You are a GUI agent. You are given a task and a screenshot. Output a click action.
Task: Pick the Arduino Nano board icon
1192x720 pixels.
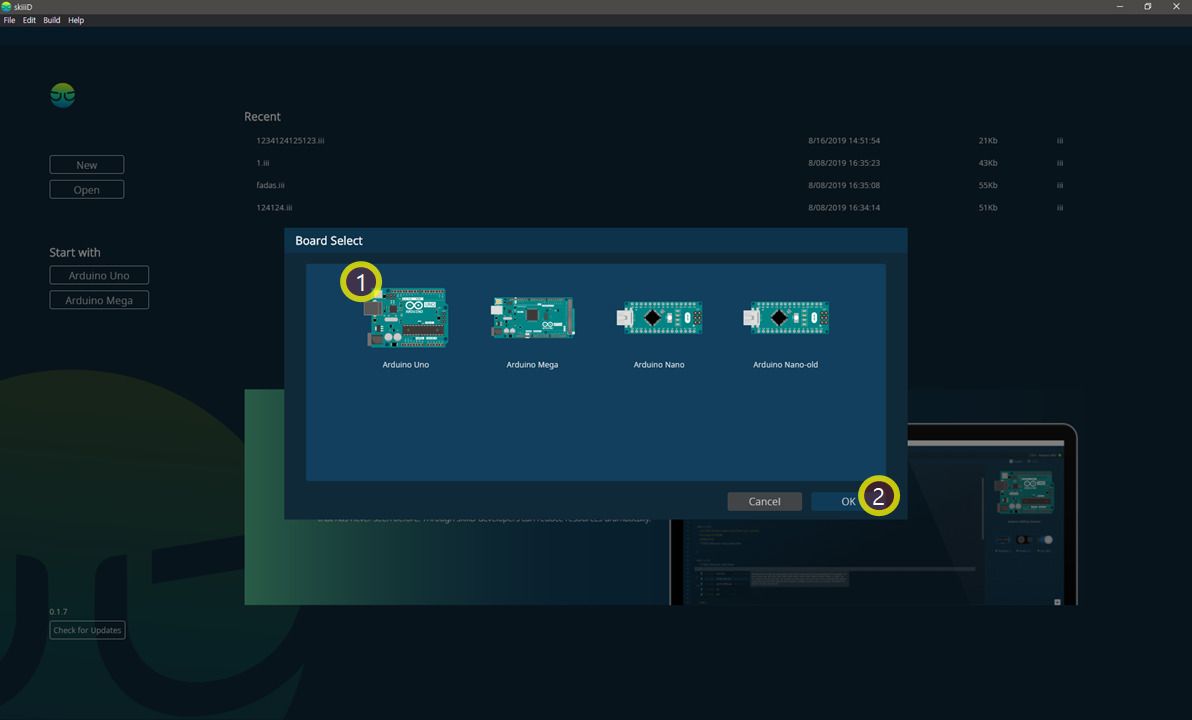click(x=659, y=318)
